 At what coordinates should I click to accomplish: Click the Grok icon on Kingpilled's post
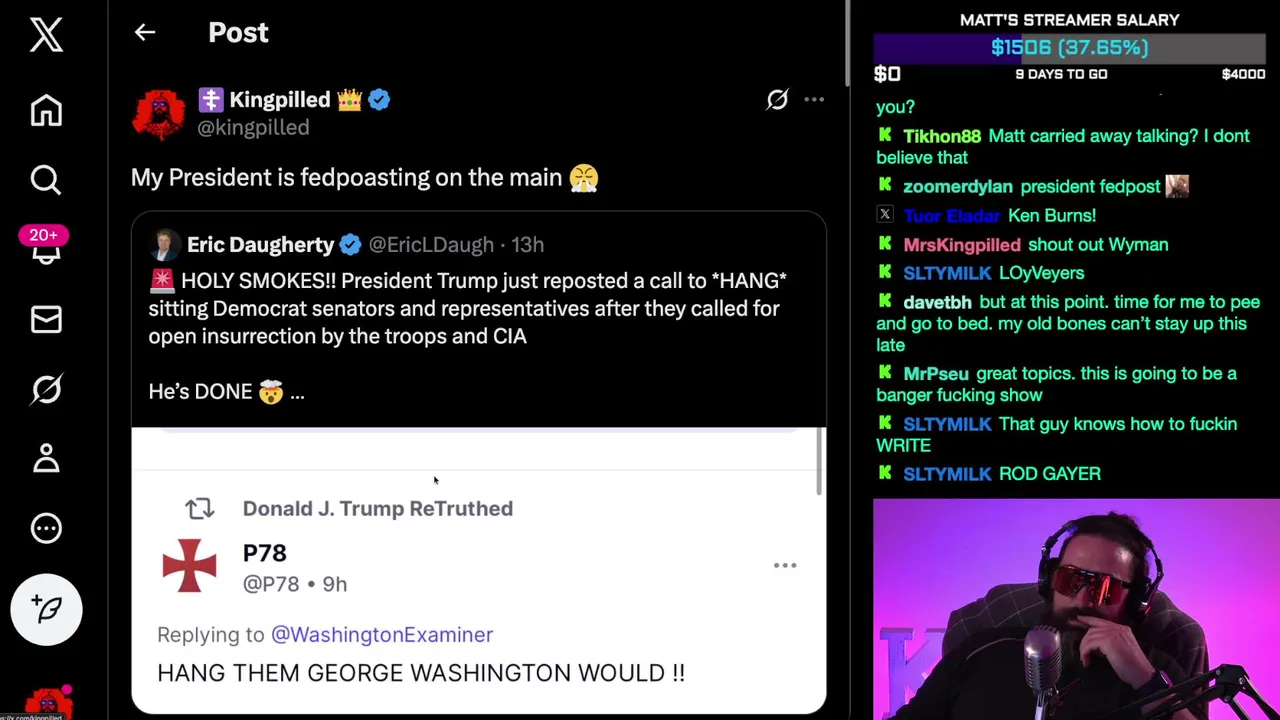point(777,99)
